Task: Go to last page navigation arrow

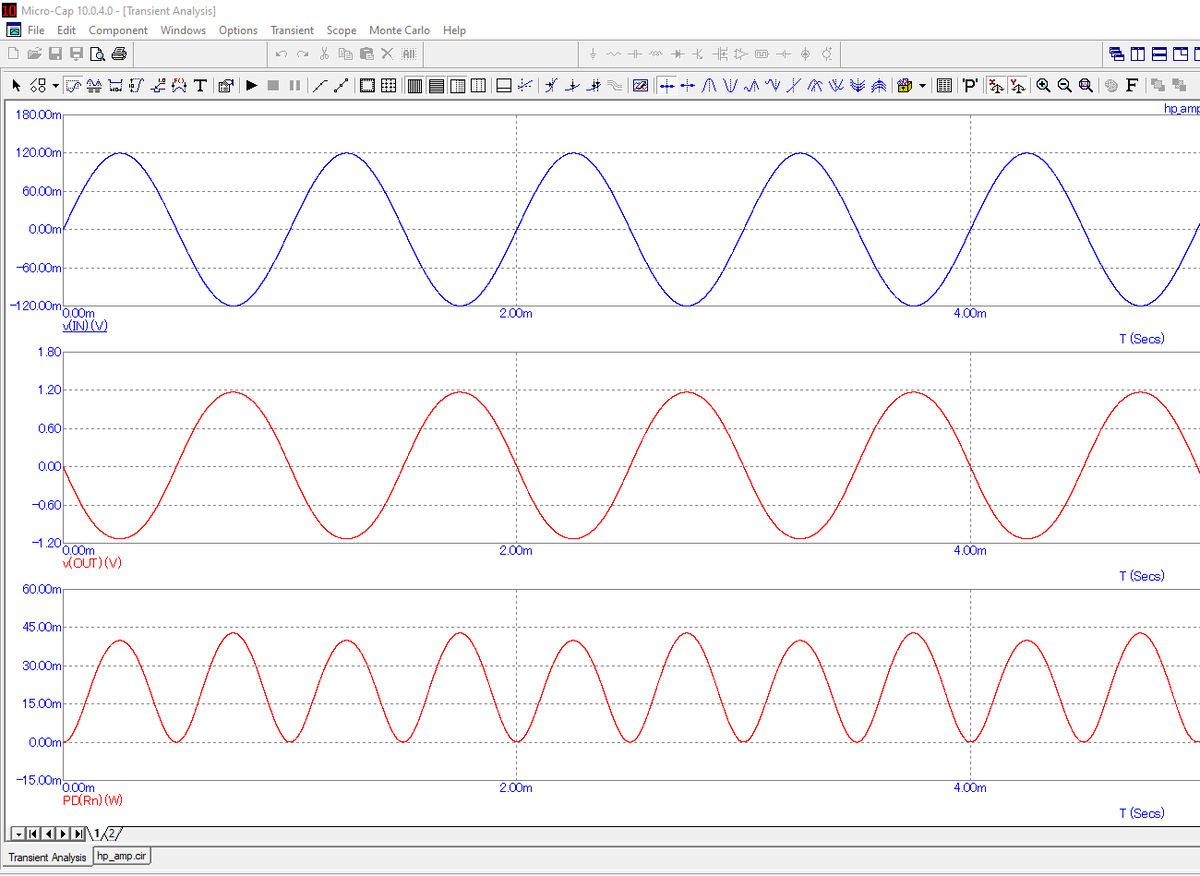Action: click(x=79, y=833)
